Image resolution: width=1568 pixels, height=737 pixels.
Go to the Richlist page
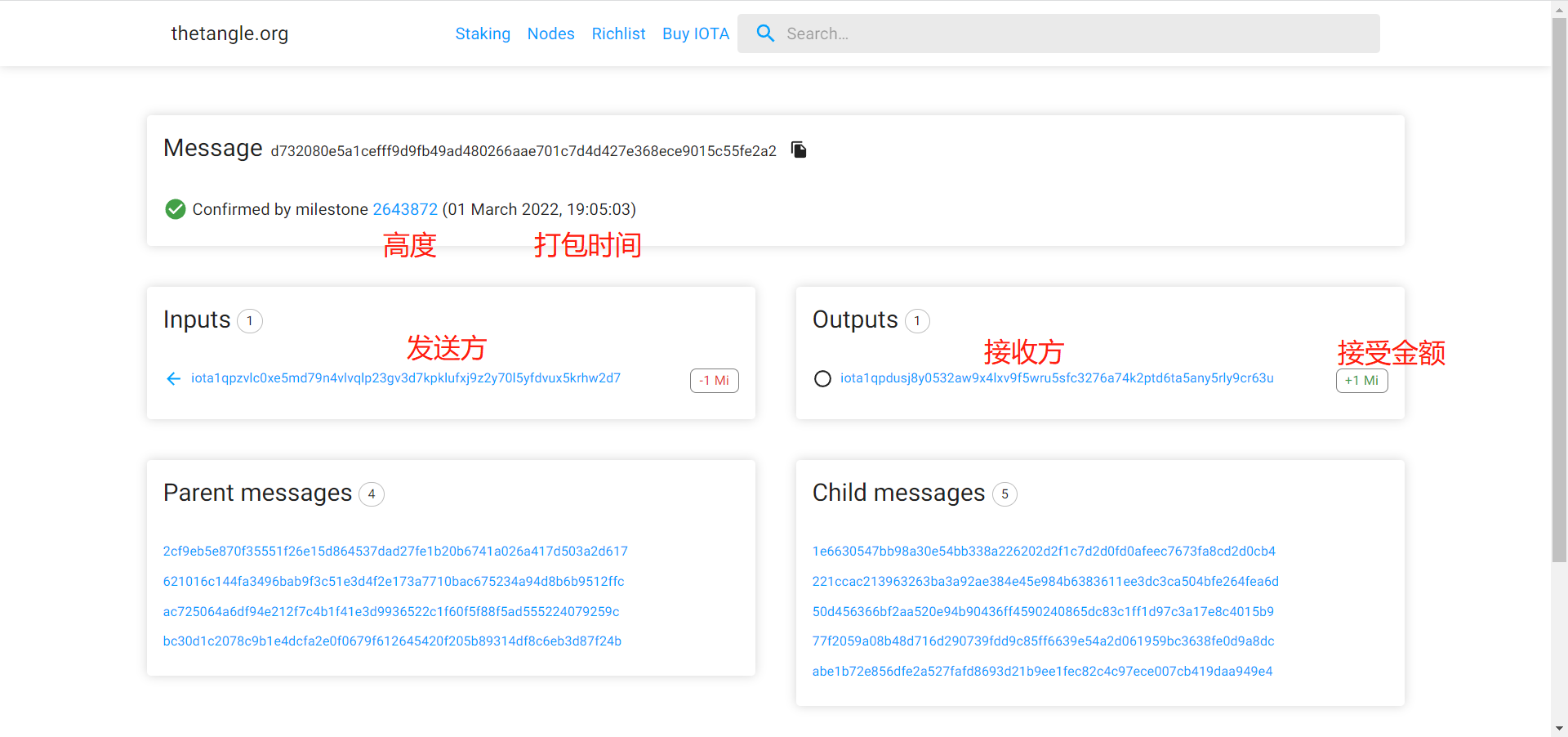tap(618, 33)
